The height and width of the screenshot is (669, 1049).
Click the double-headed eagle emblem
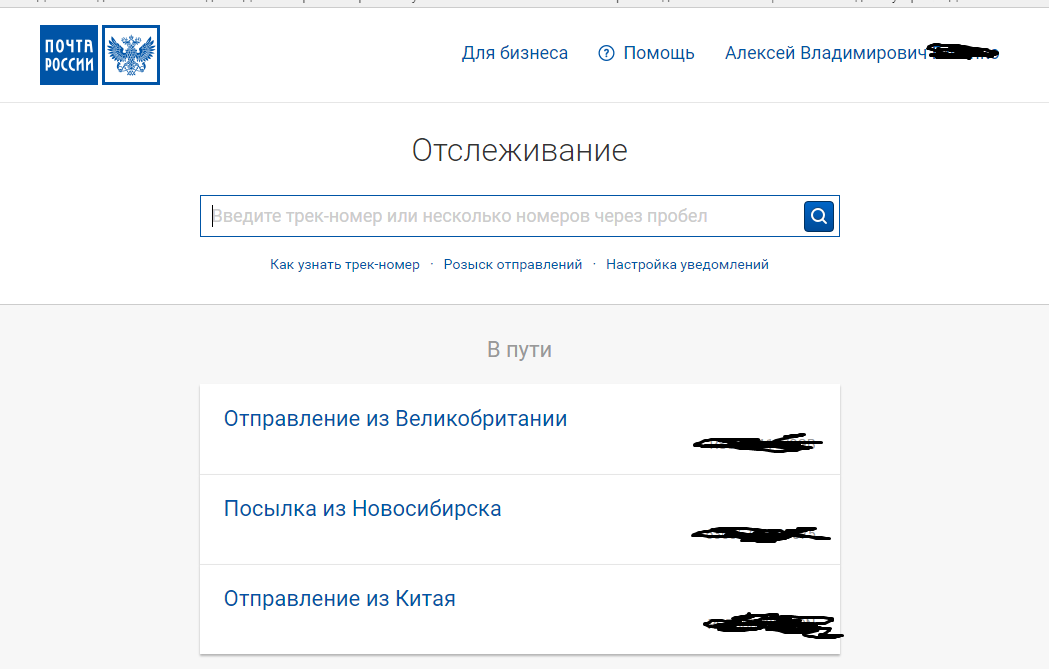pos(131,55)
